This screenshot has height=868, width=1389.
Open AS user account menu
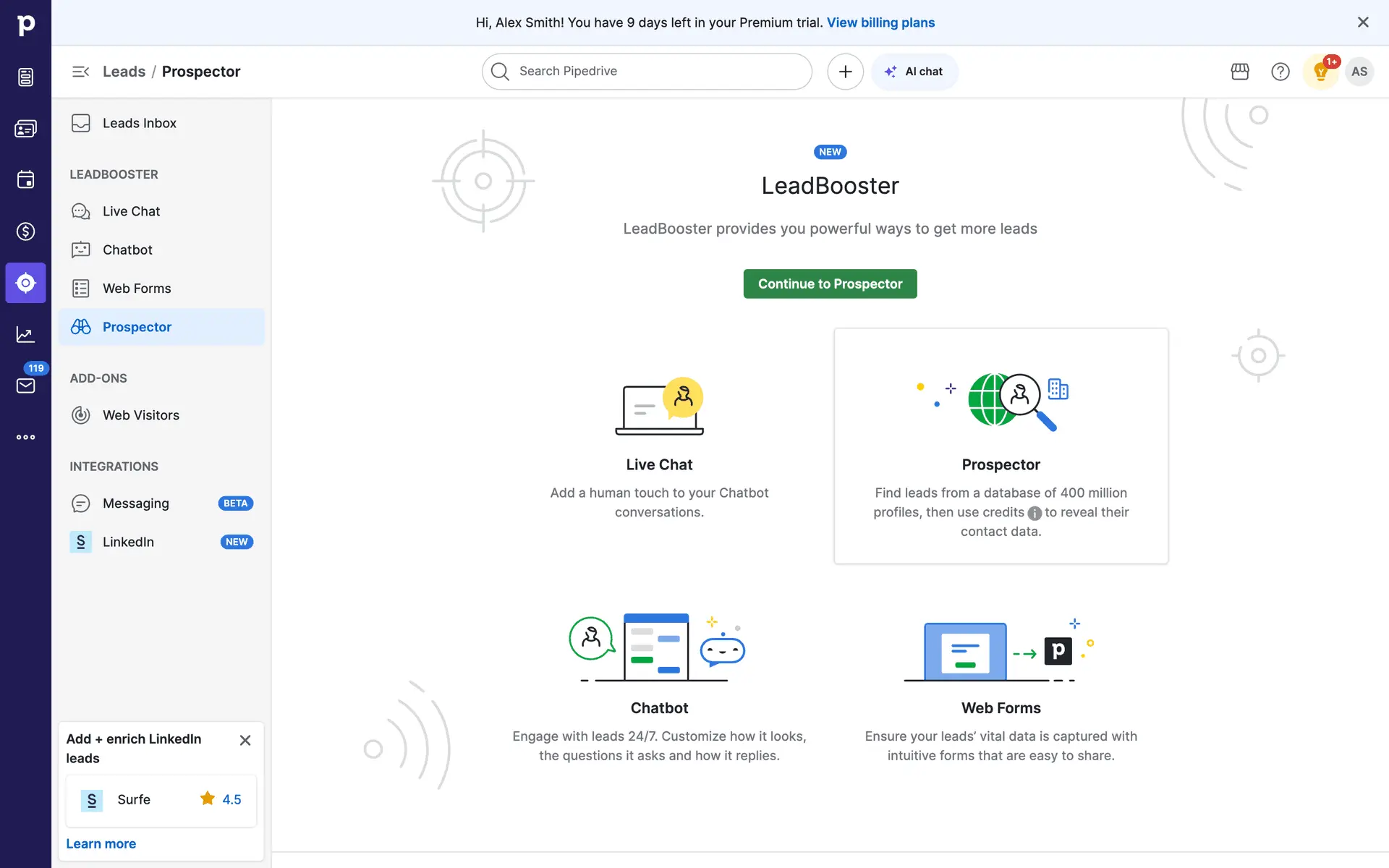point(1359,72)
